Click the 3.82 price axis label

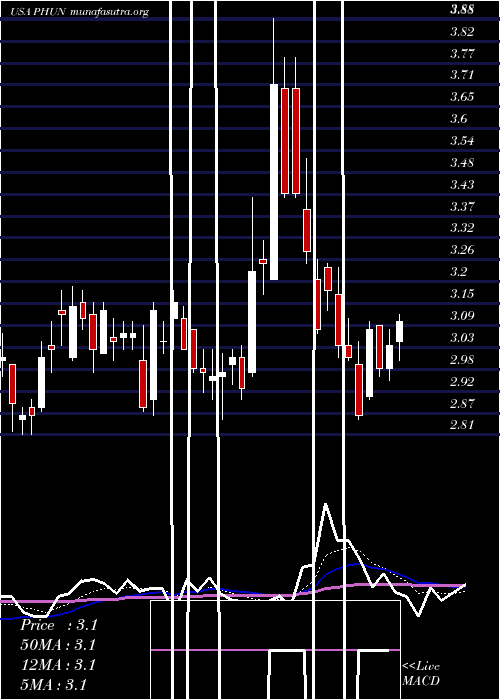pyautogui.click(x=462, y=32)
